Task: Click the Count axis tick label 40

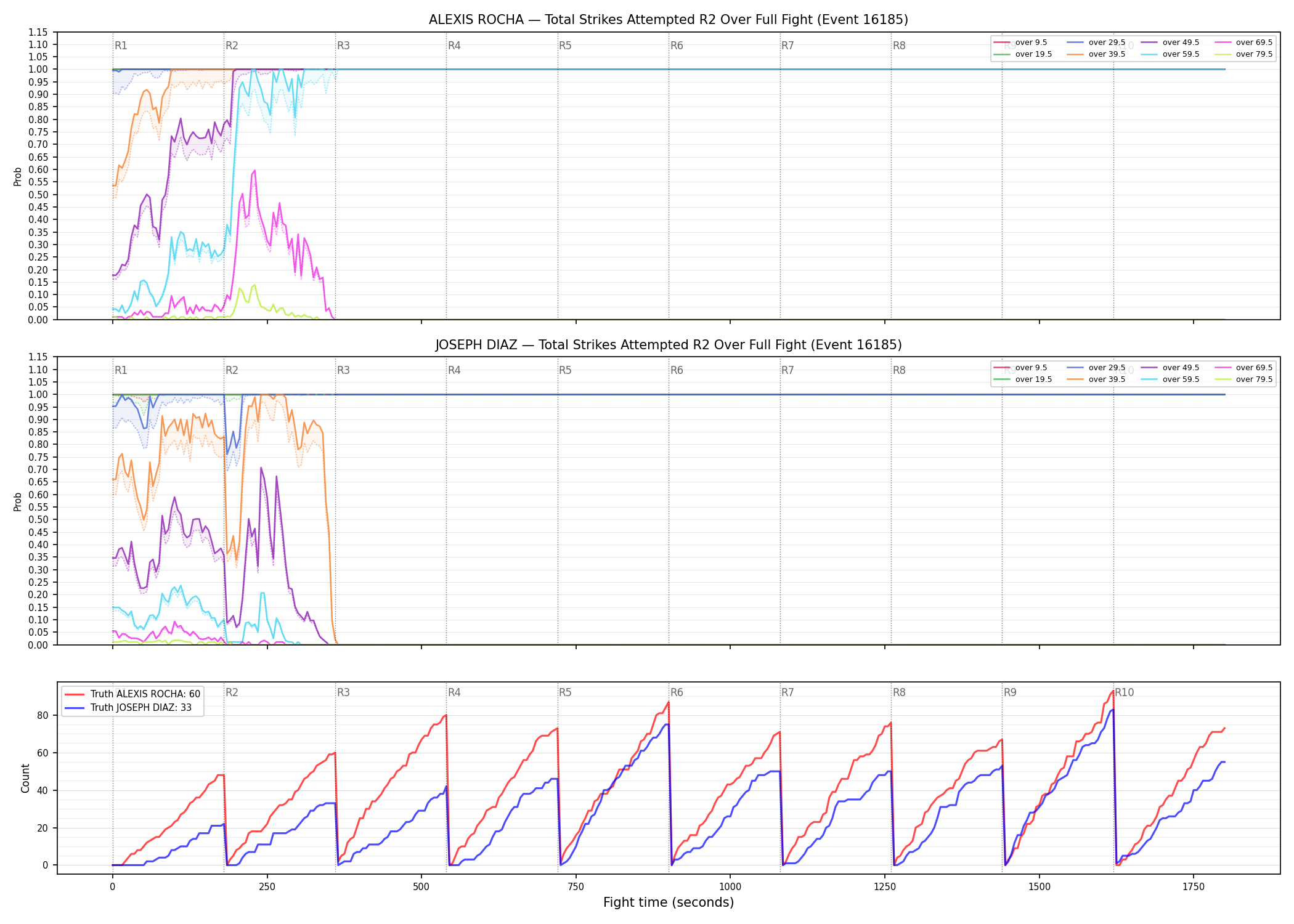Action: tap(43, 790)
